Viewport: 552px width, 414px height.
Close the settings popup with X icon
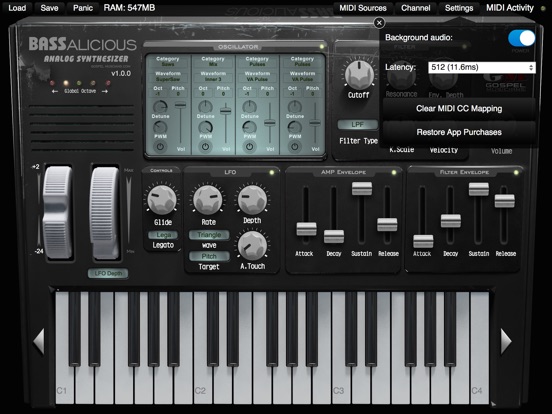tap(379, 23)
